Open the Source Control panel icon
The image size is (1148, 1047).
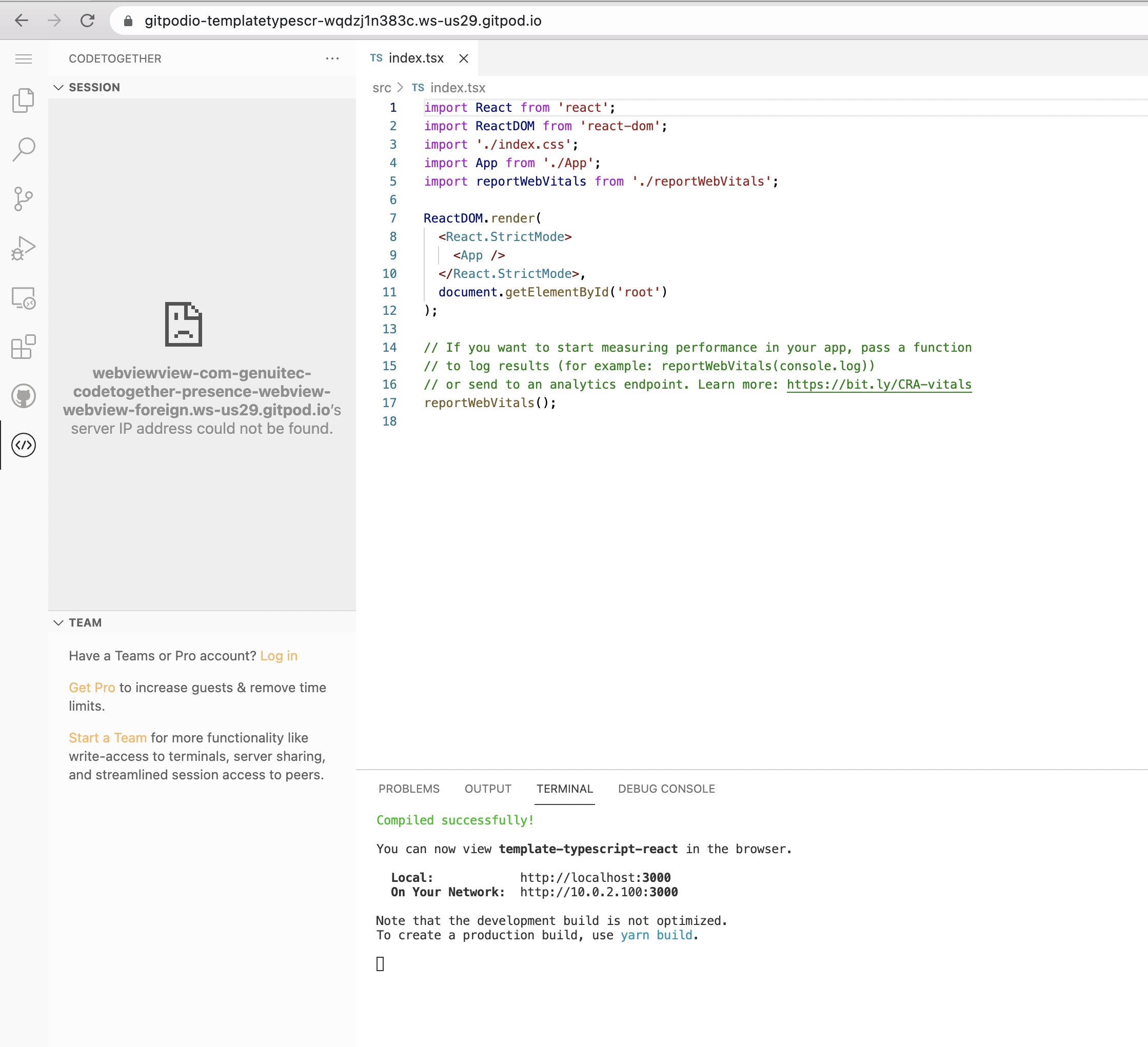click(24, 198)
